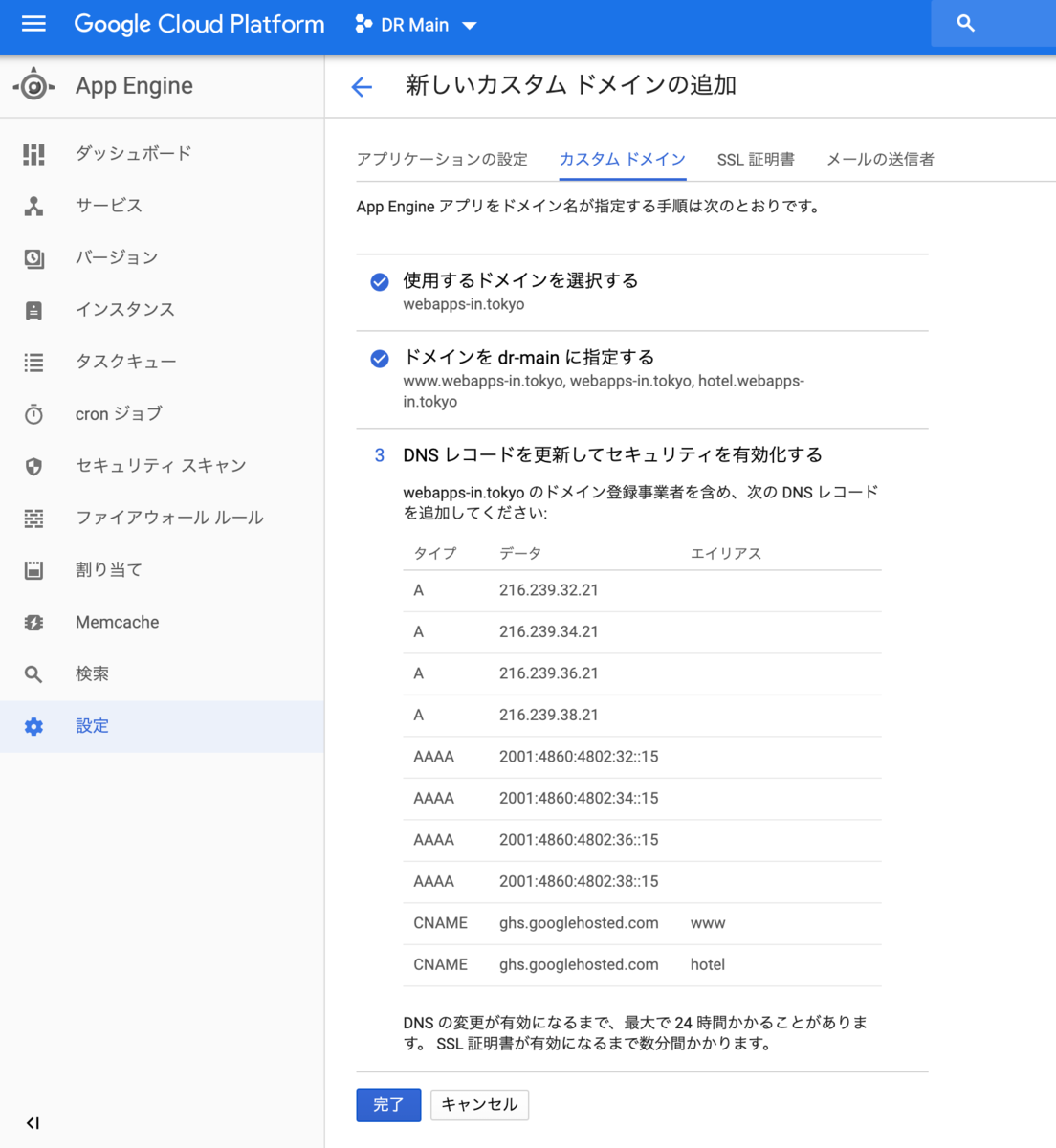Switch to カスタム ドメイン tab

[623, 159]
